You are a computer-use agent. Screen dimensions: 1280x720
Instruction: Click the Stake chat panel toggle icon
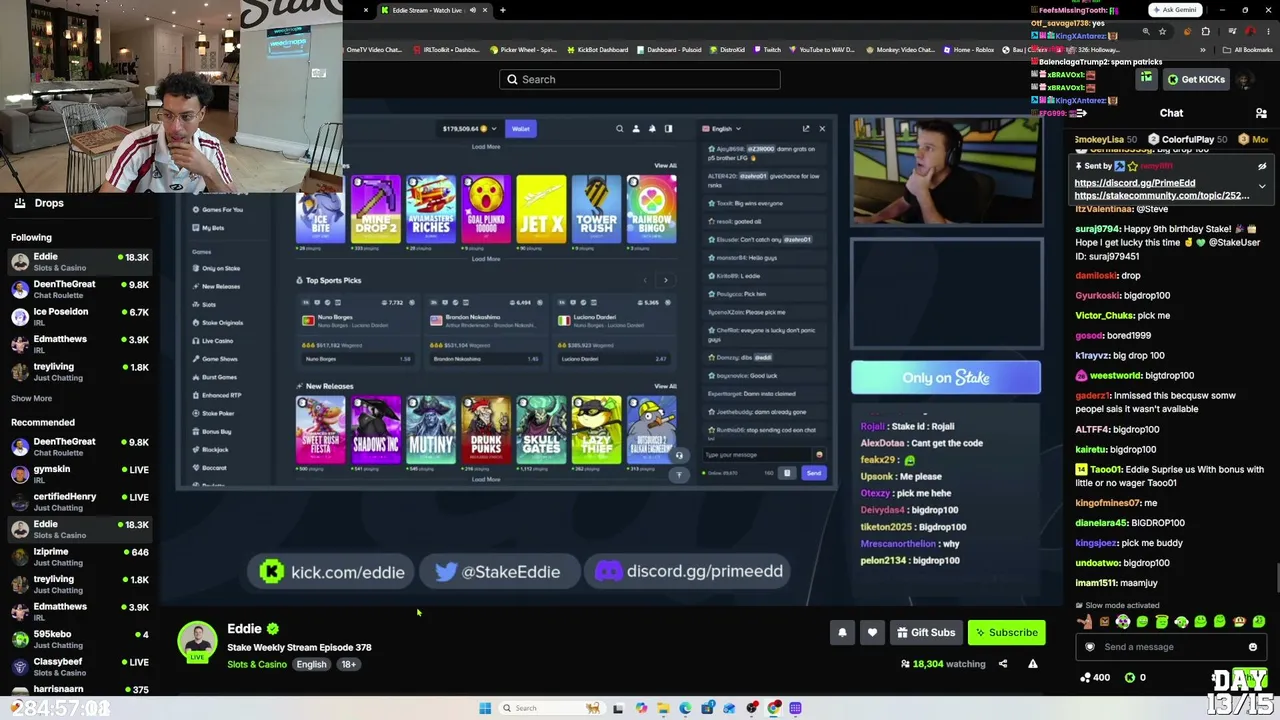668,128
